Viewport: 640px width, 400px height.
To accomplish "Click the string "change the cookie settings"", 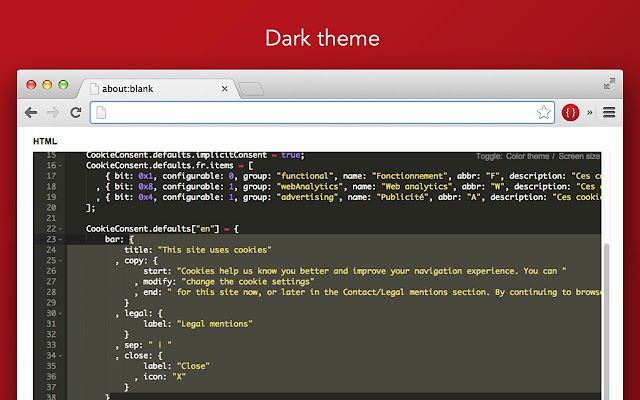I will [248, 282].
